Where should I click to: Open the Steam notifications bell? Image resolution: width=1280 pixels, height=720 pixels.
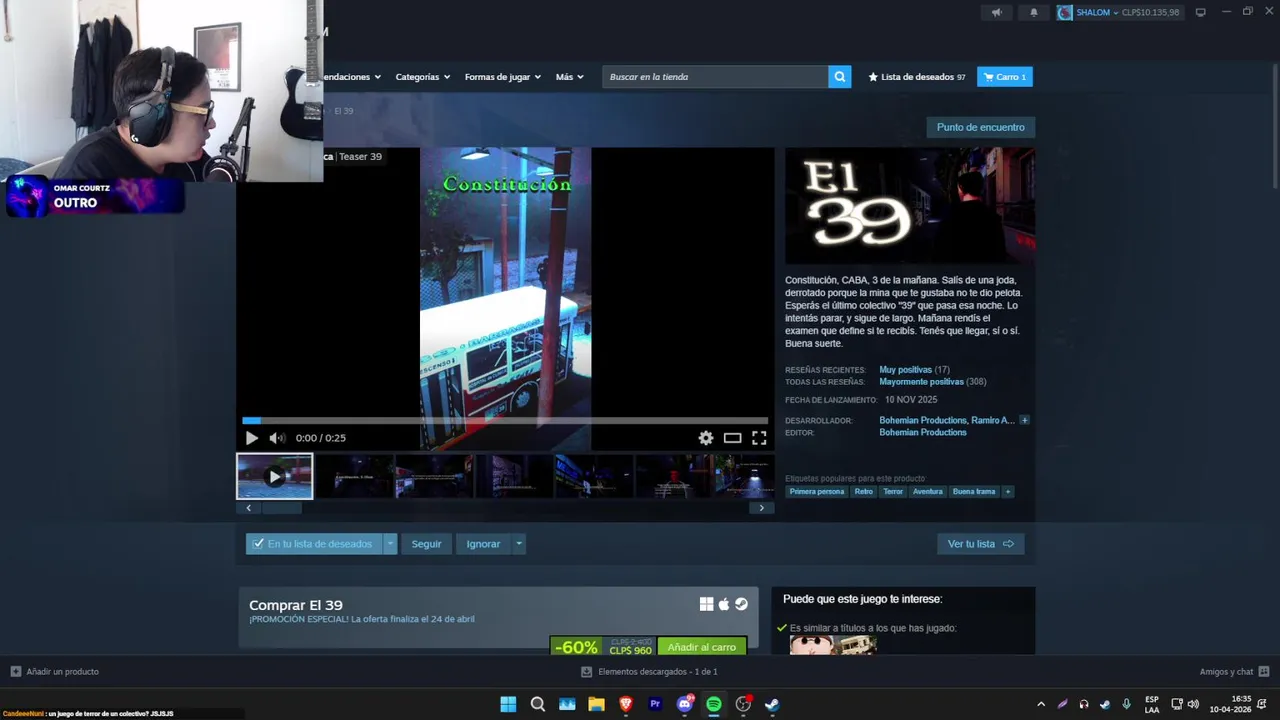point(1034,12)
